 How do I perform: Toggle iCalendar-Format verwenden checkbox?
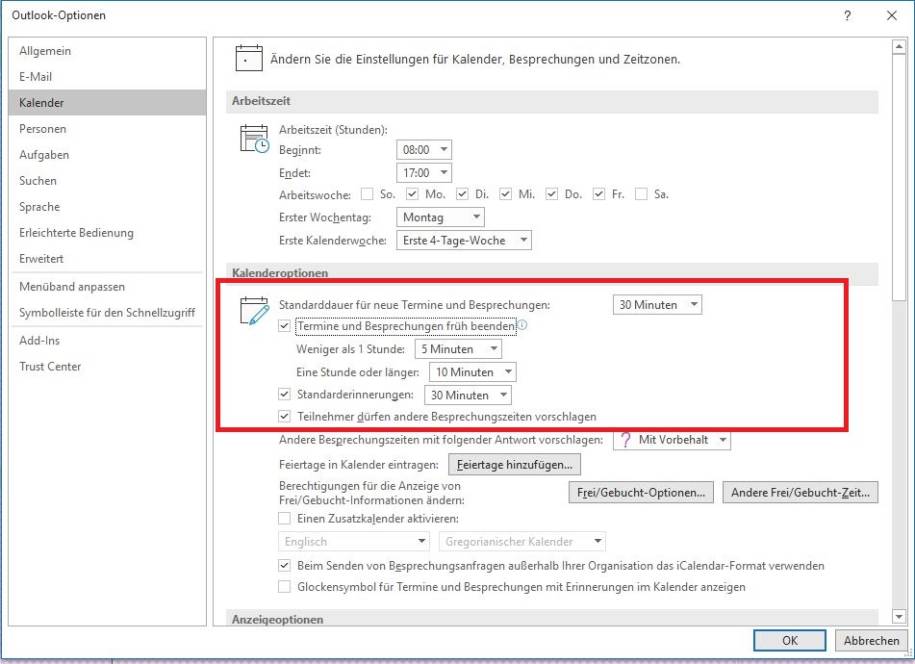click(x=284, y=565)
